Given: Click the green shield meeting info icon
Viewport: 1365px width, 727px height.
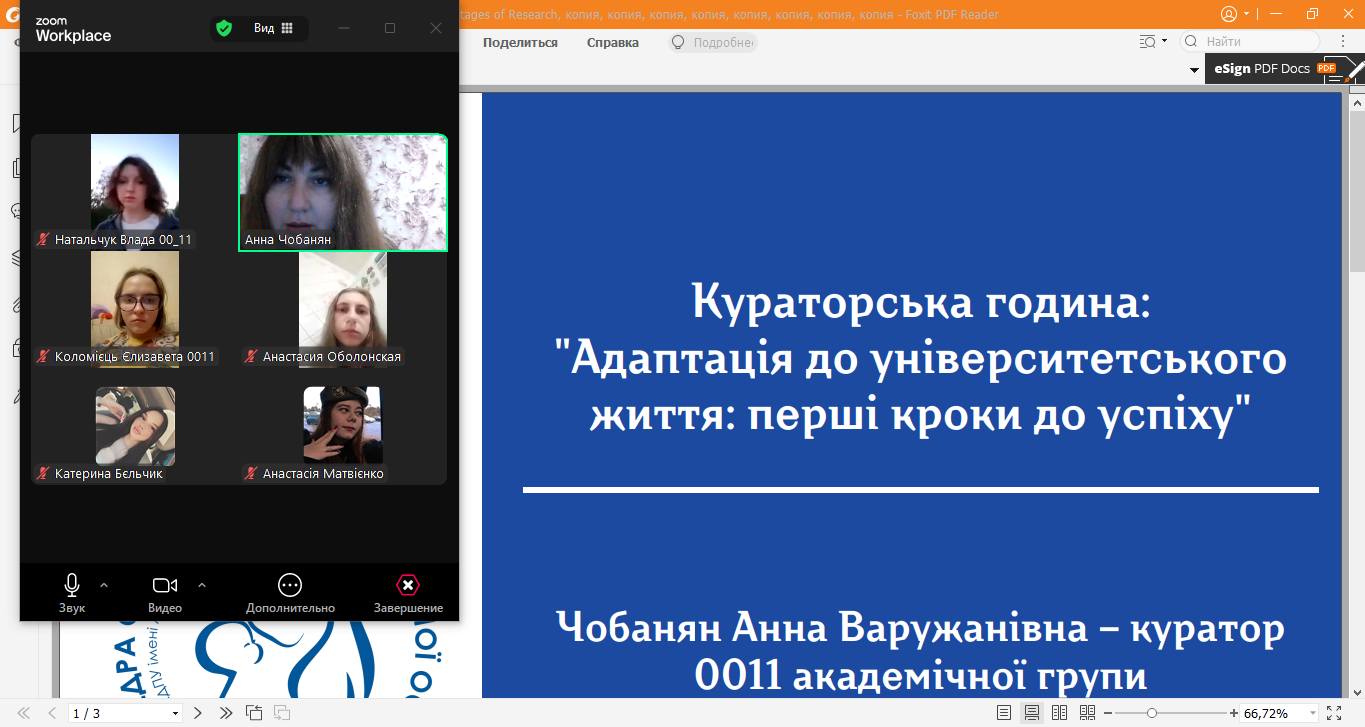Looking at the screenshot, I should [x=224, y=28].
